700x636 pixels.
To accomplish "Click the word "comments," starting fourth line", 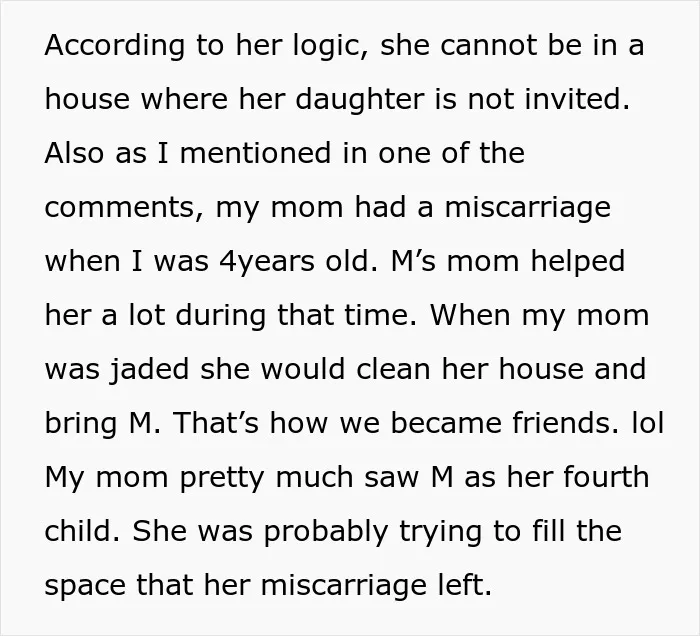I will coord(125,208).
